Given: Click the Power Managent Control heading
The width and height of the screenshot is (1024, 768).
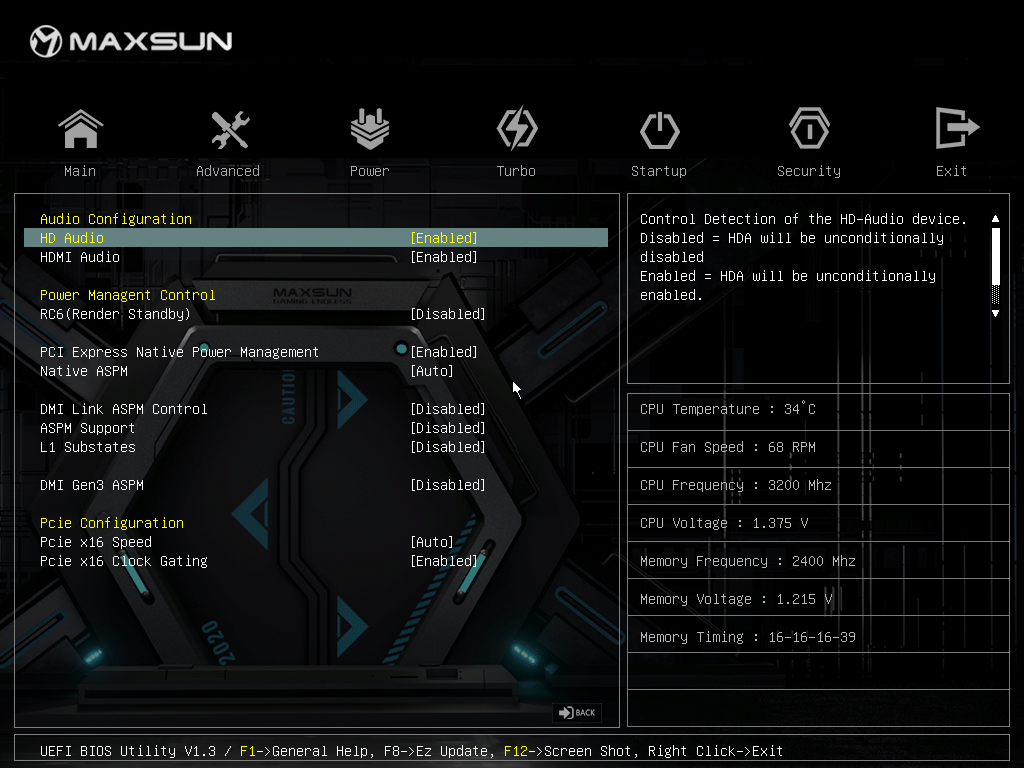Looking at the screenshot, I should 127,295.
